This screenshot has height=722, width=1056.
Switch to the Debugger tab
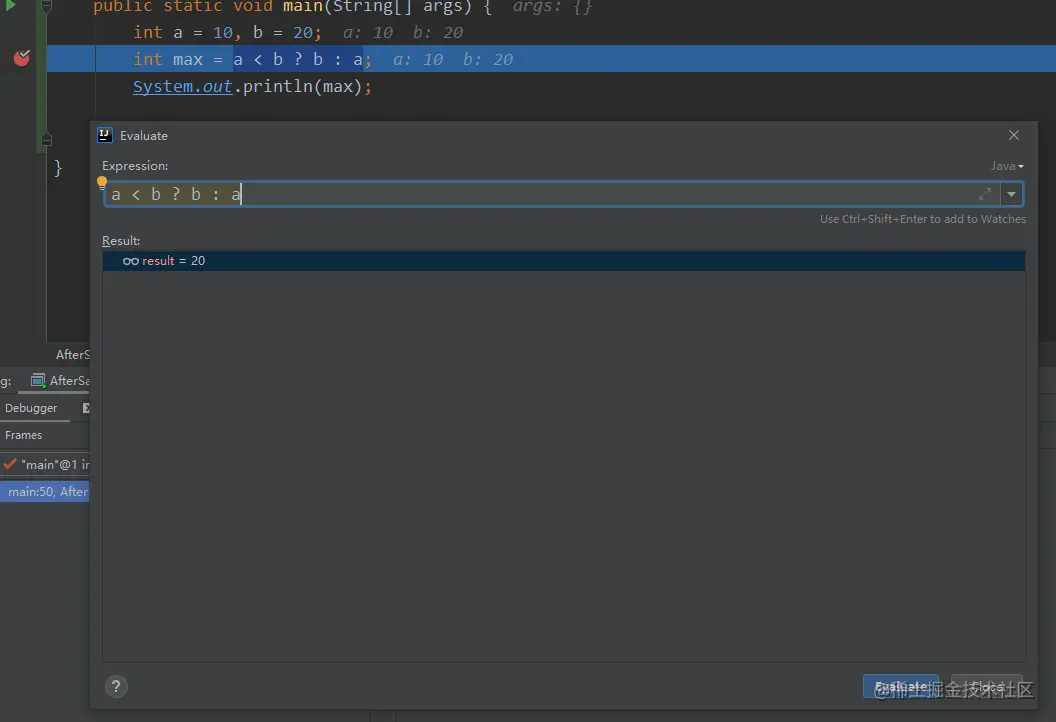31,408
